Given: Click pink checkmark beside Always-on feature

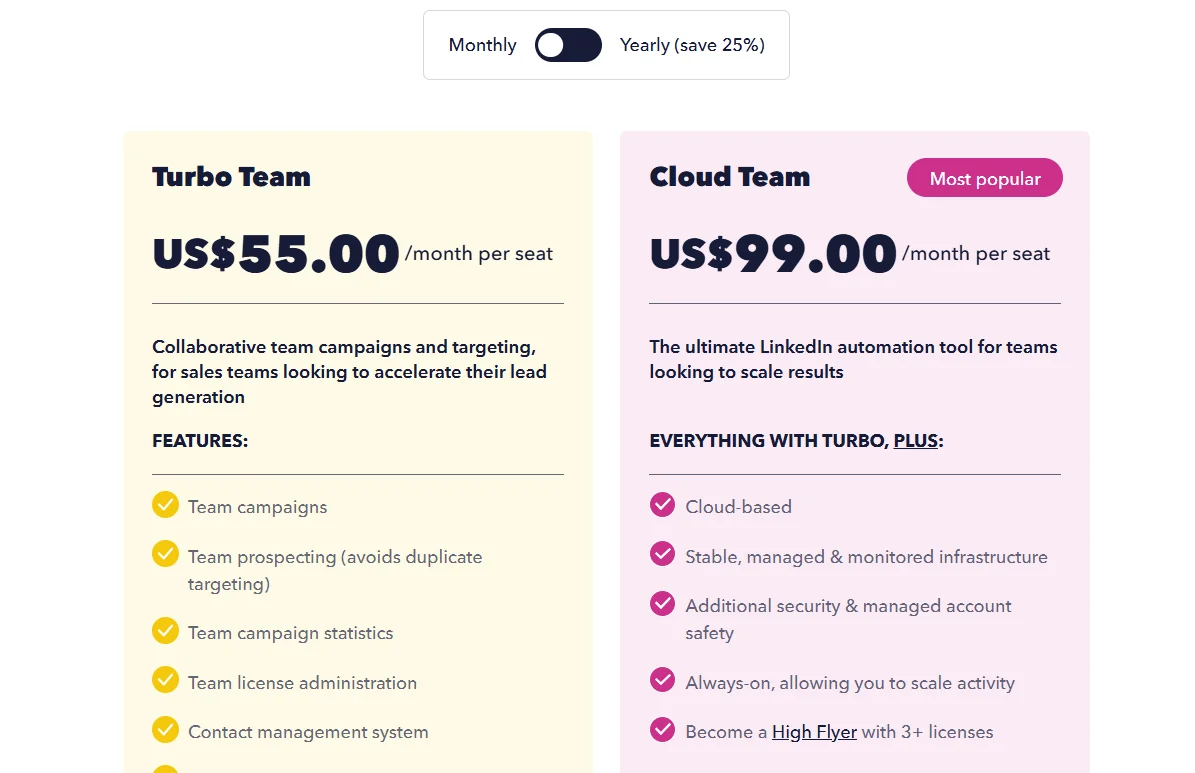Looking at the screenshot, I should tap(662, 681).
